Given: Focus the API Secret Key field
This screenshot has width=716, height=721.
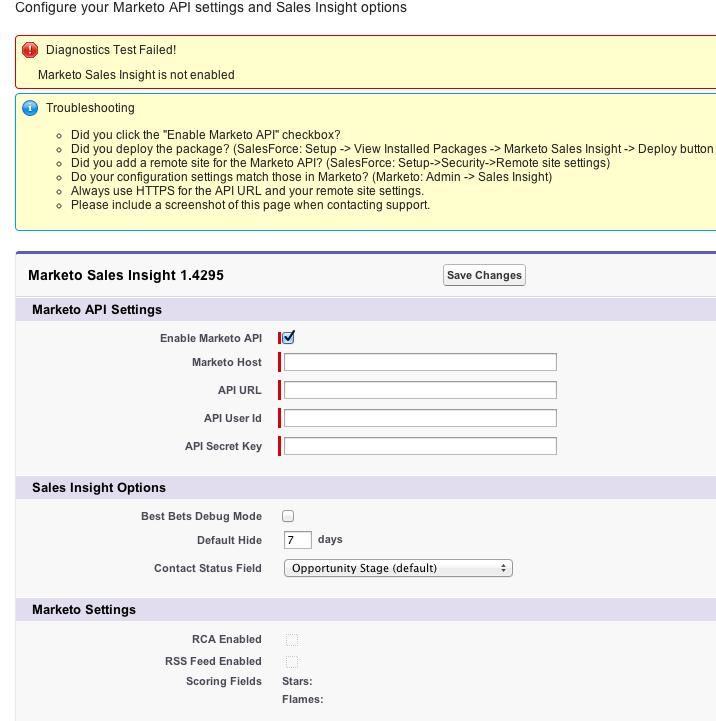Looking at the screenshot, I should [420, 446].
